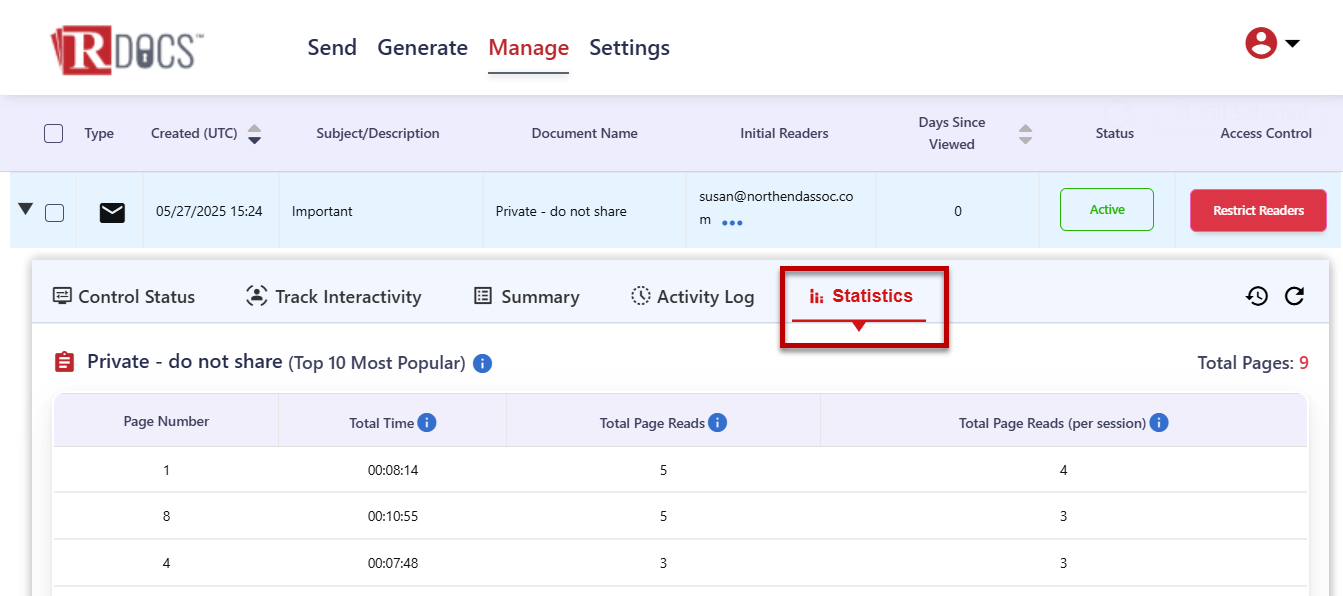The height and width of the screenshot is (596, 1343).
Task: Click the history clock icon
Action: [1257, 296]
